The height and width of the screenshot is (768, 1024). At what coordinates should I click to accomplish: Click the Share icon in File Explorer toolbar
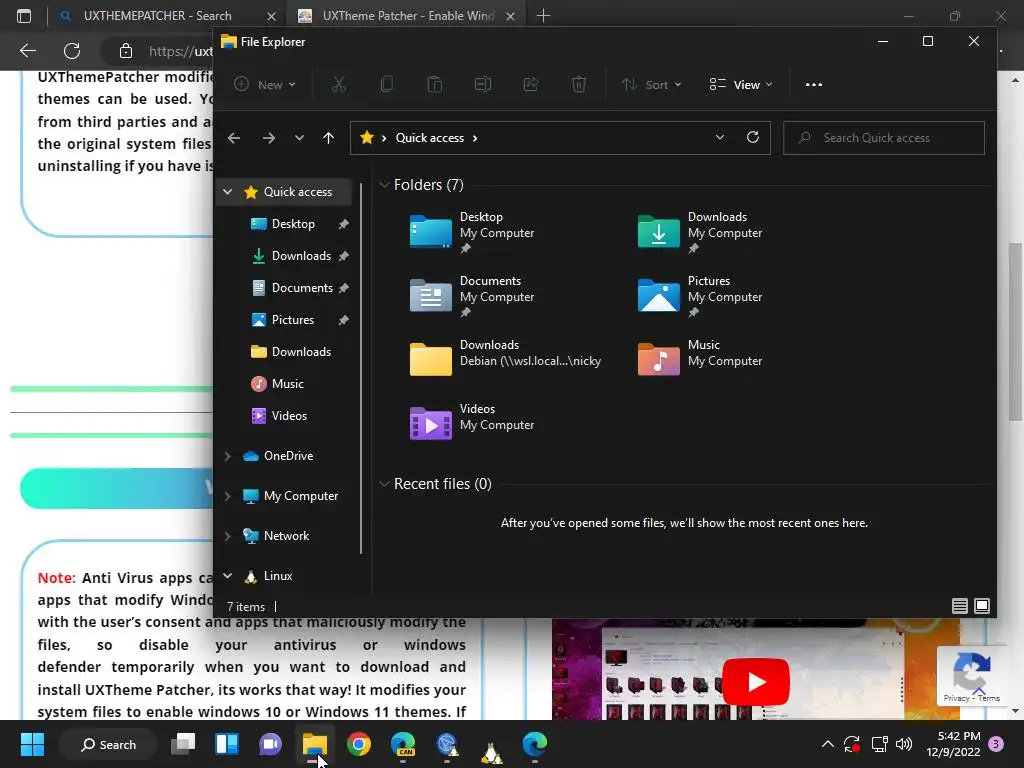(531, 84)
